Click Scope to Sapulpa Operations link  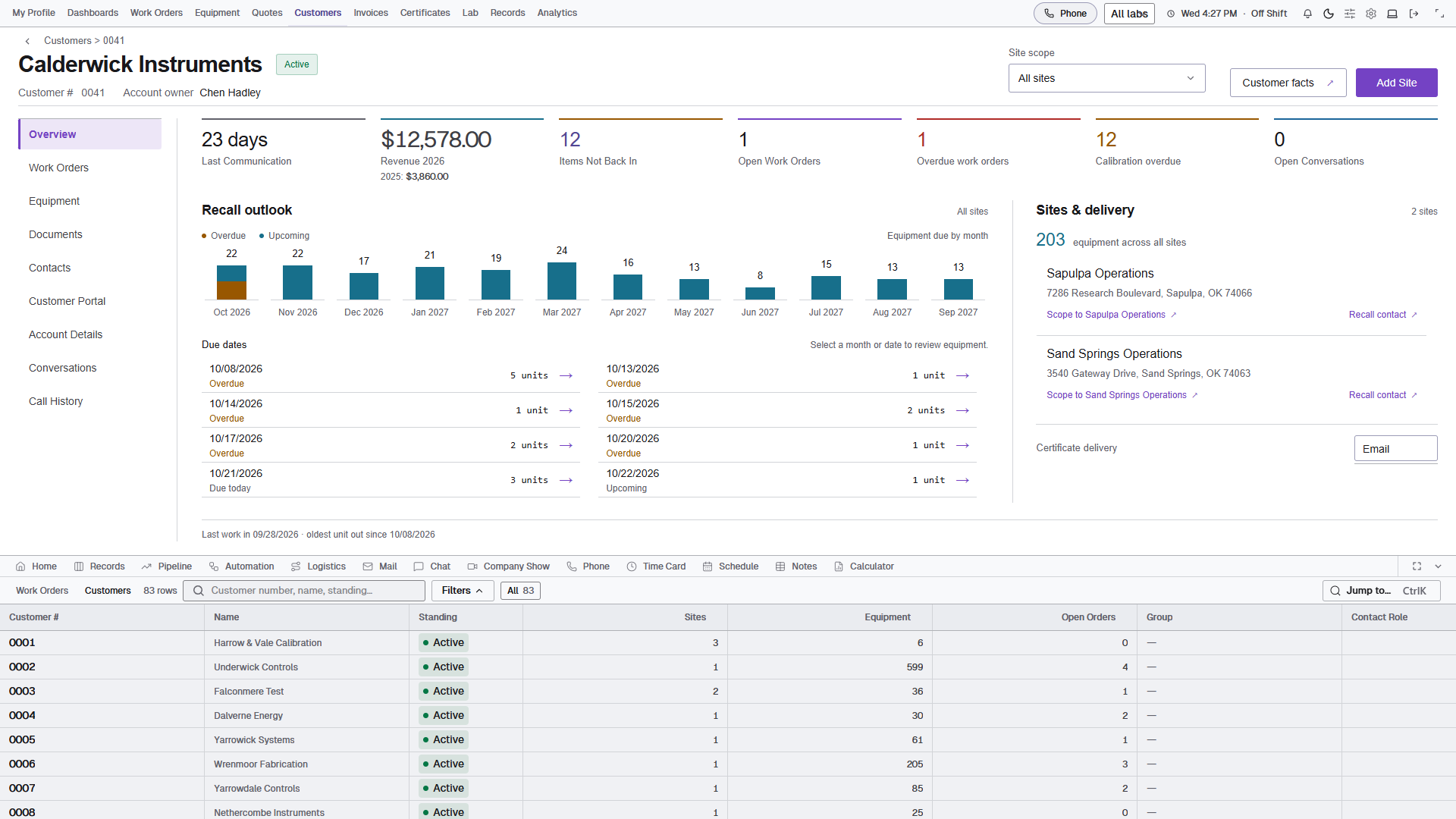pos(1111,315)
